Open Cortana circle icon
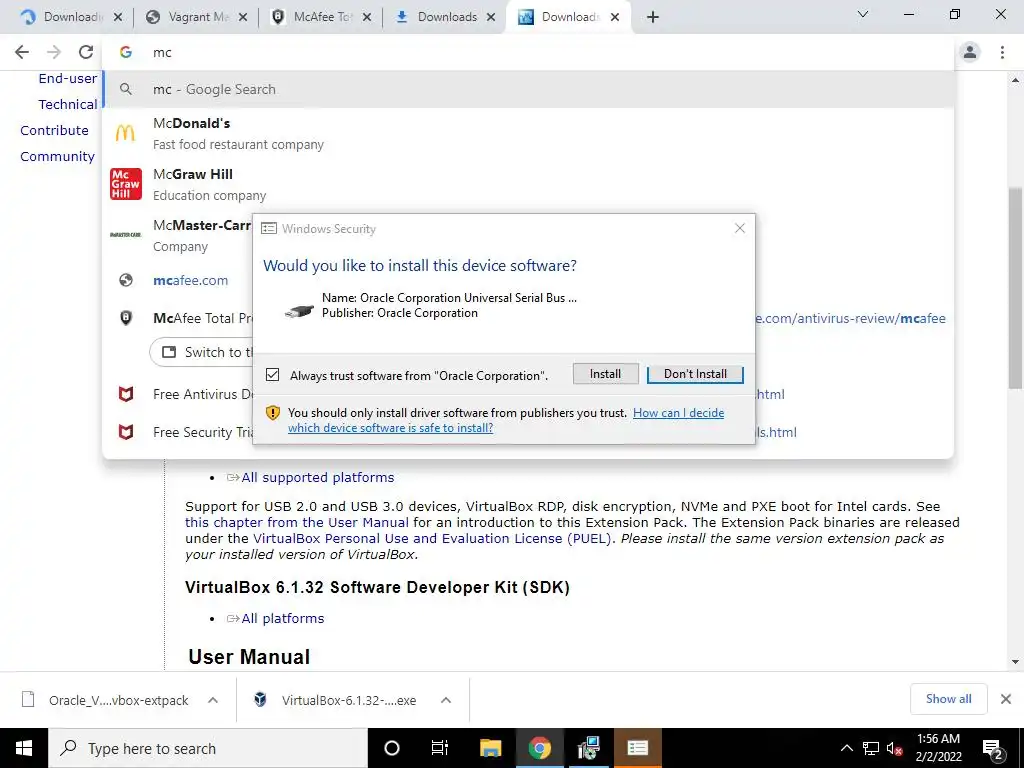1024x768 pixels. point(392,748)
